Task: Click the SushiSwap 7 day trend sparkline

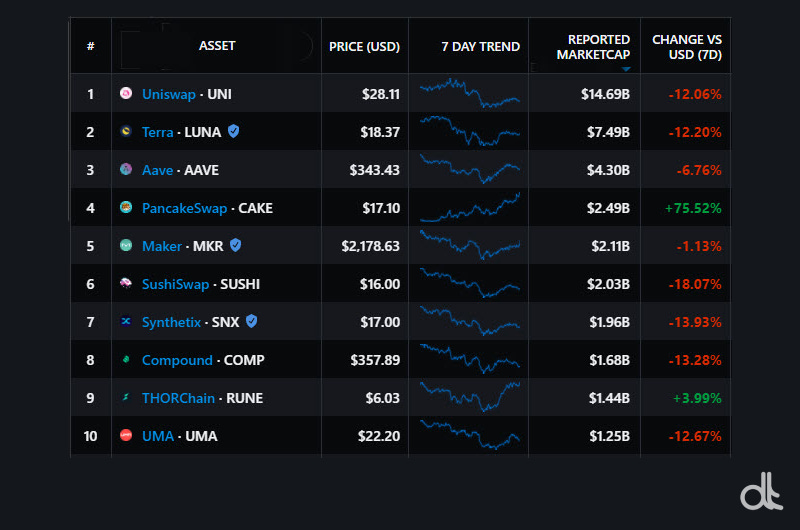Action: click(x=470, y=283)
